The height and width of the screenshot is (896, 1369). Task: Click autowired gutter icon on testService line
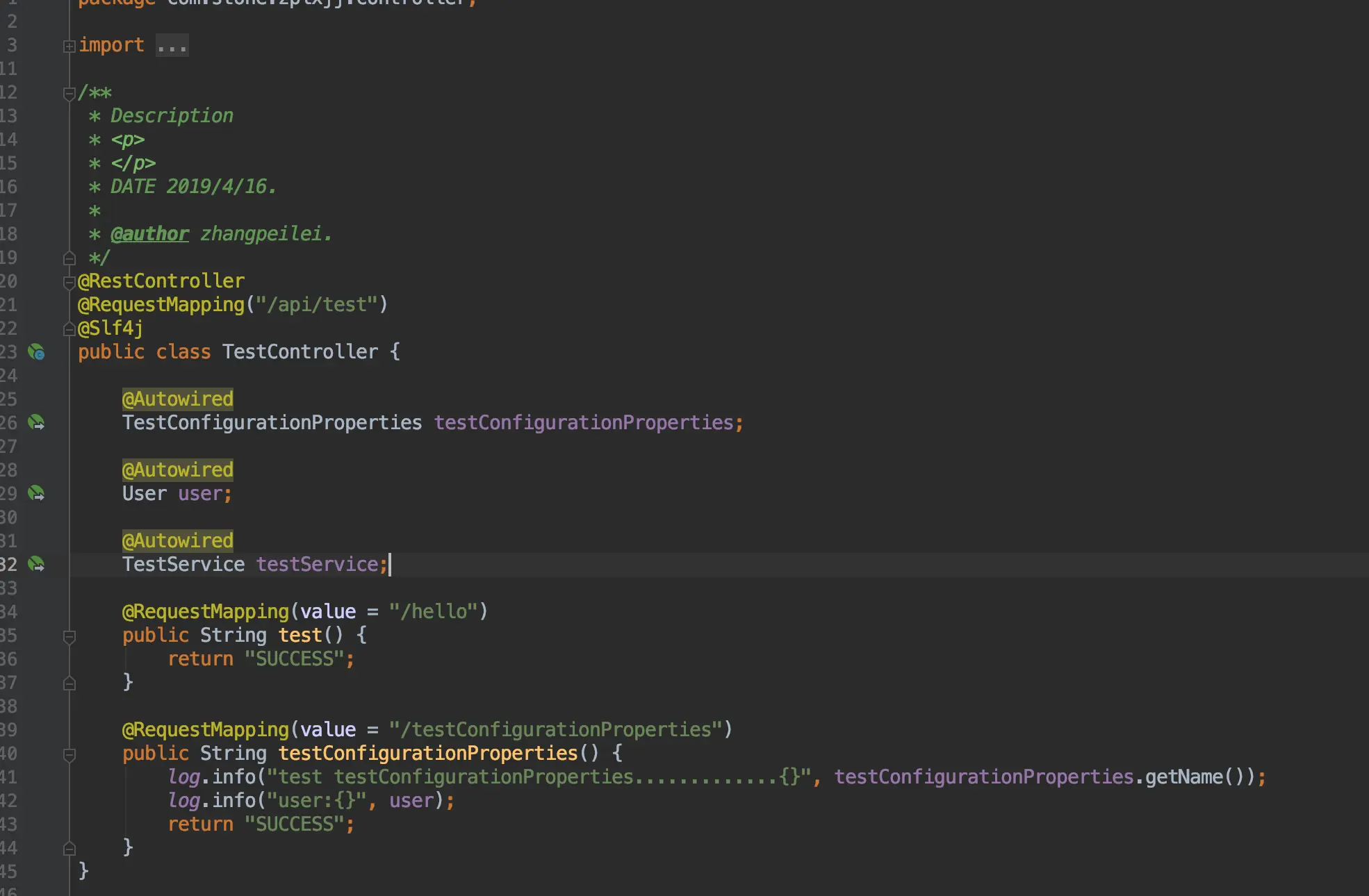click(x=36, y=565)
